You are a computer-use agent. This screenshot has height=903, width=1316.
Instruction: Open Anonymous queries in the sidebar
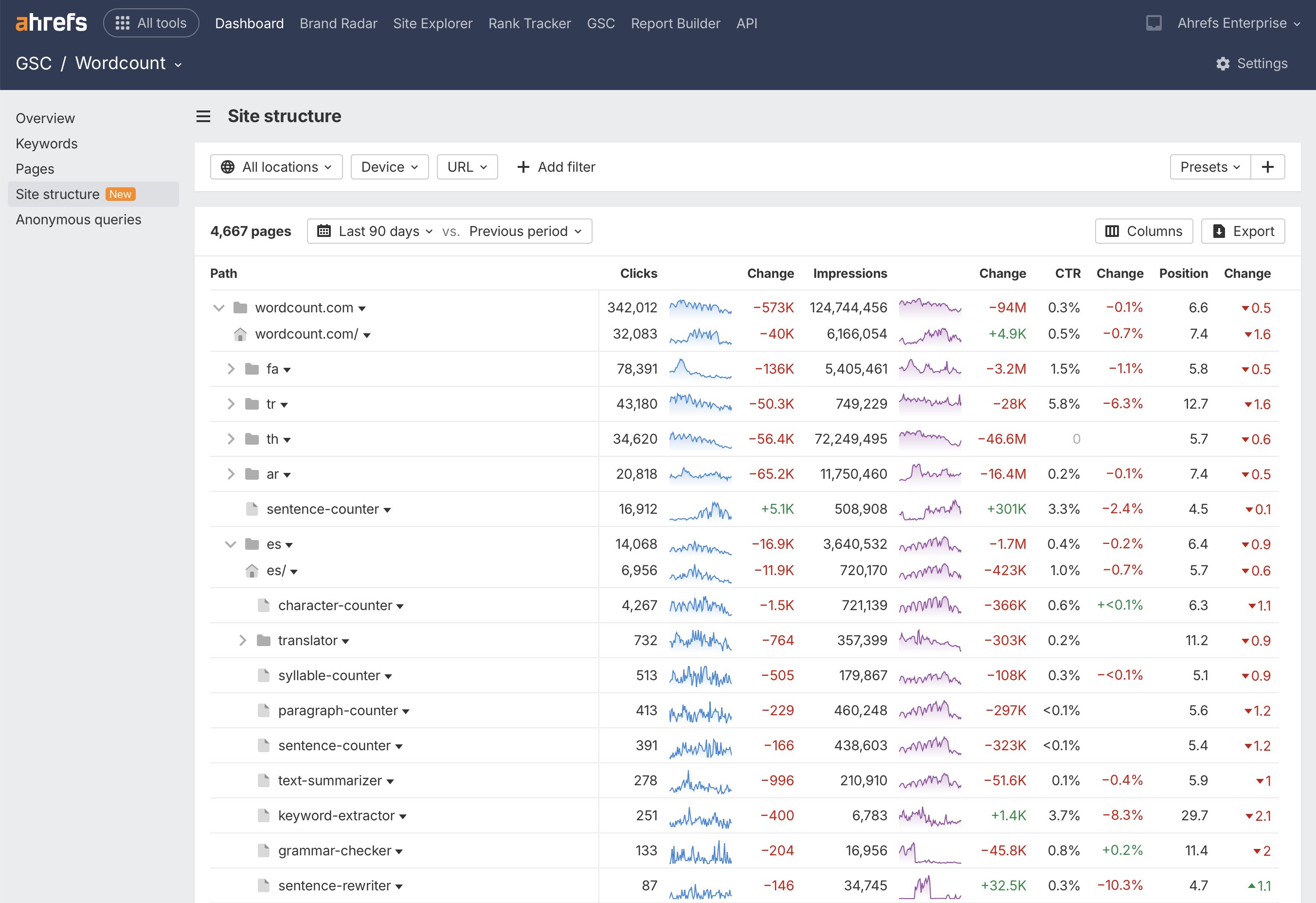(78, 219)
